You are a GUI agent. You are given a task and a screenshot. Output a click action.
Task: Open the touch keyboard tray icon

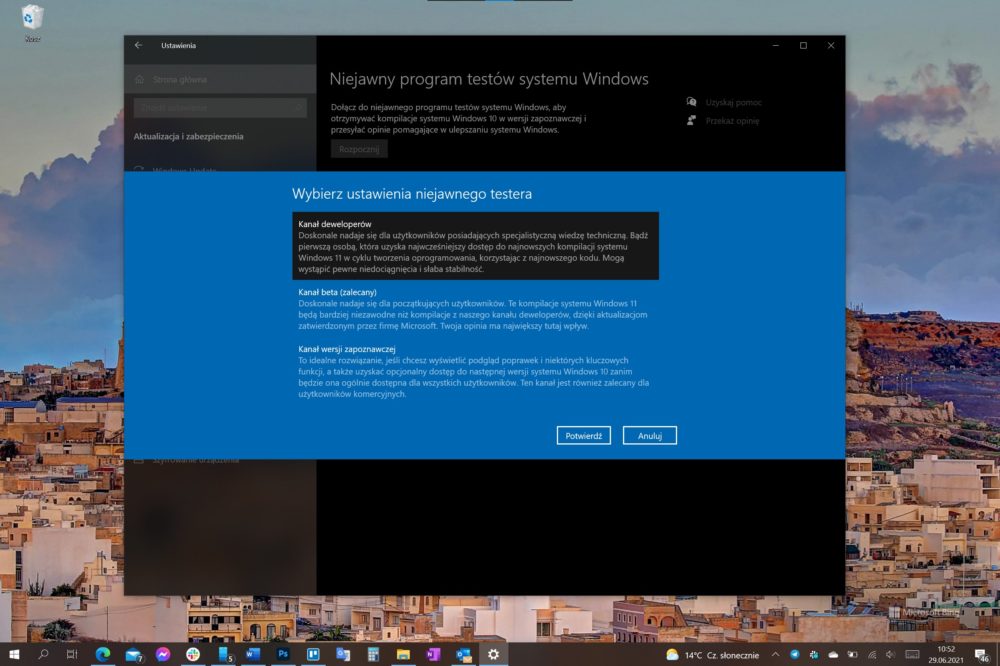pos(913,655)
